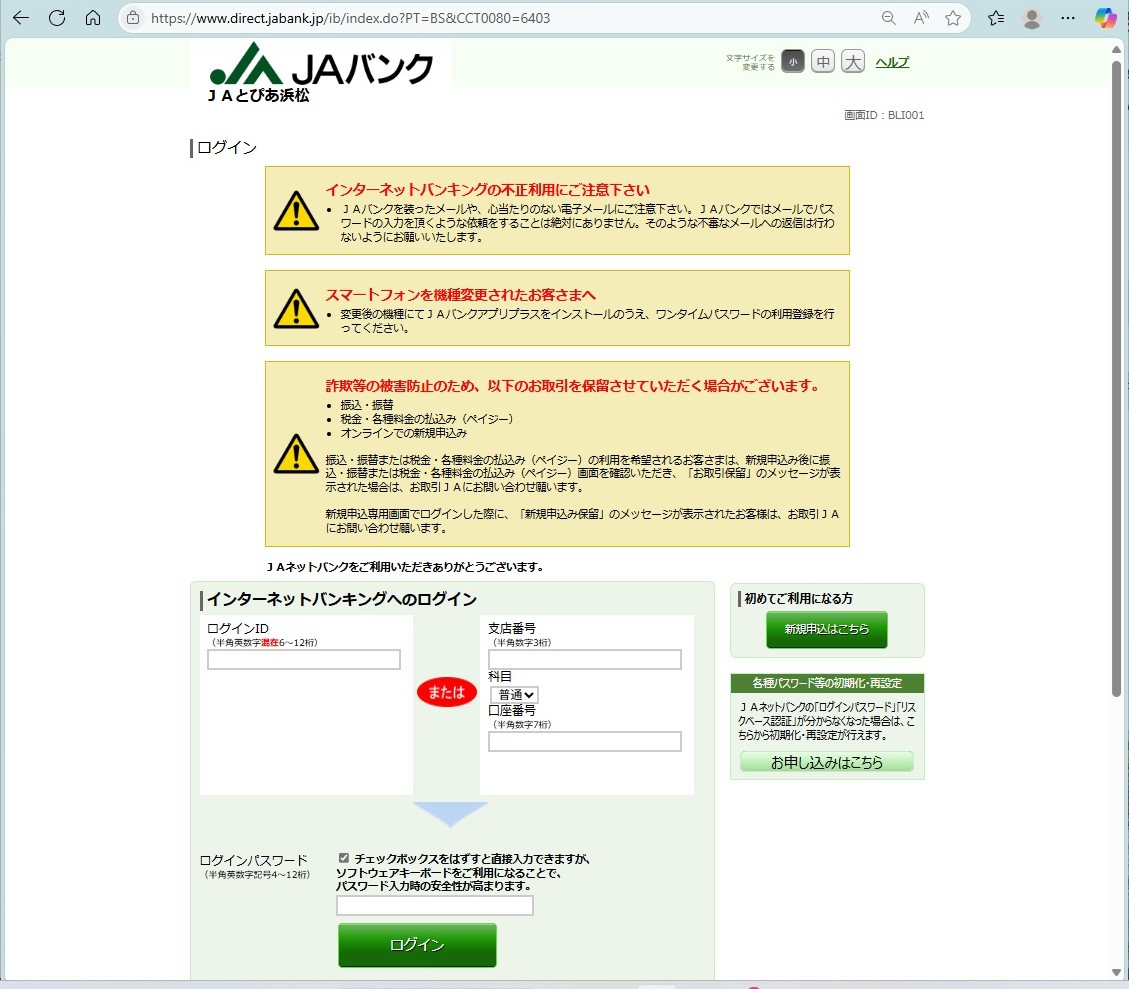Click the インターネットバンキングの不正利用にご注意下さい heading
Image resolution: width=1129 pixels, height=989 pixels.
[x=487, y=190]
